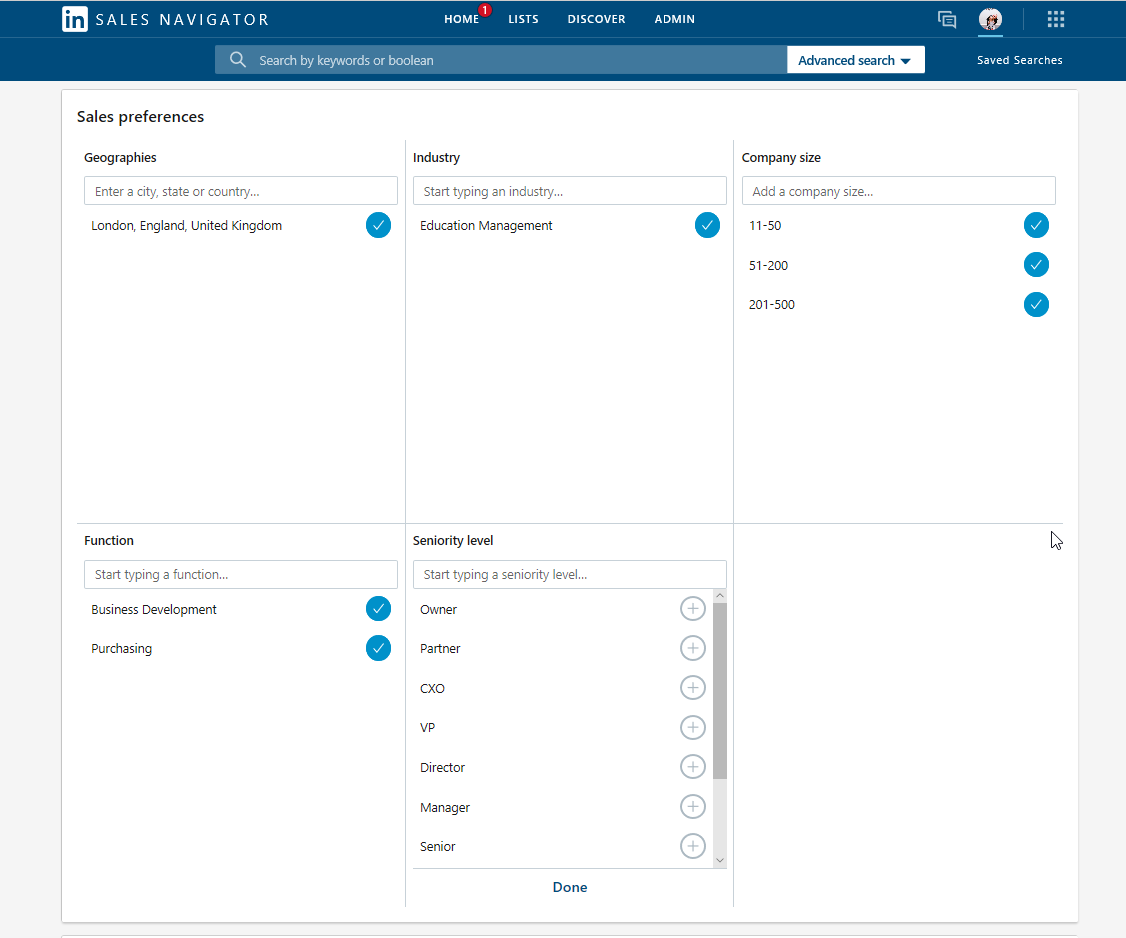Click the city, state or country field
The height and width of the screenshot is (938, 1126).
click(x=240, y=190)
